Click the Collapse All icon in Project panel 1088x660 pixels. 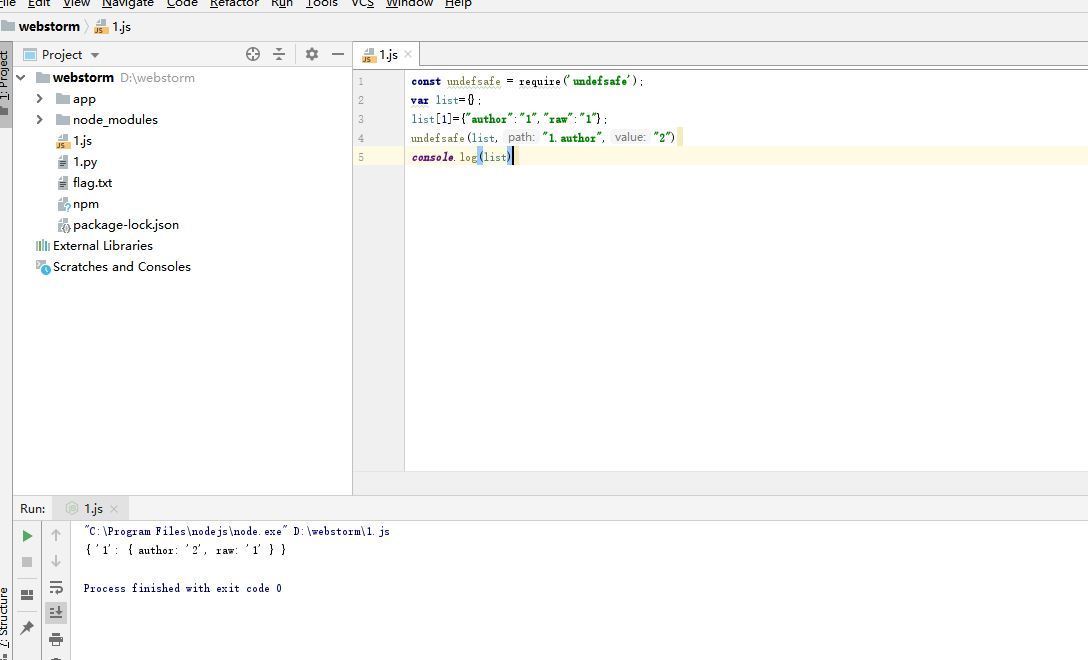coord(279,54)
